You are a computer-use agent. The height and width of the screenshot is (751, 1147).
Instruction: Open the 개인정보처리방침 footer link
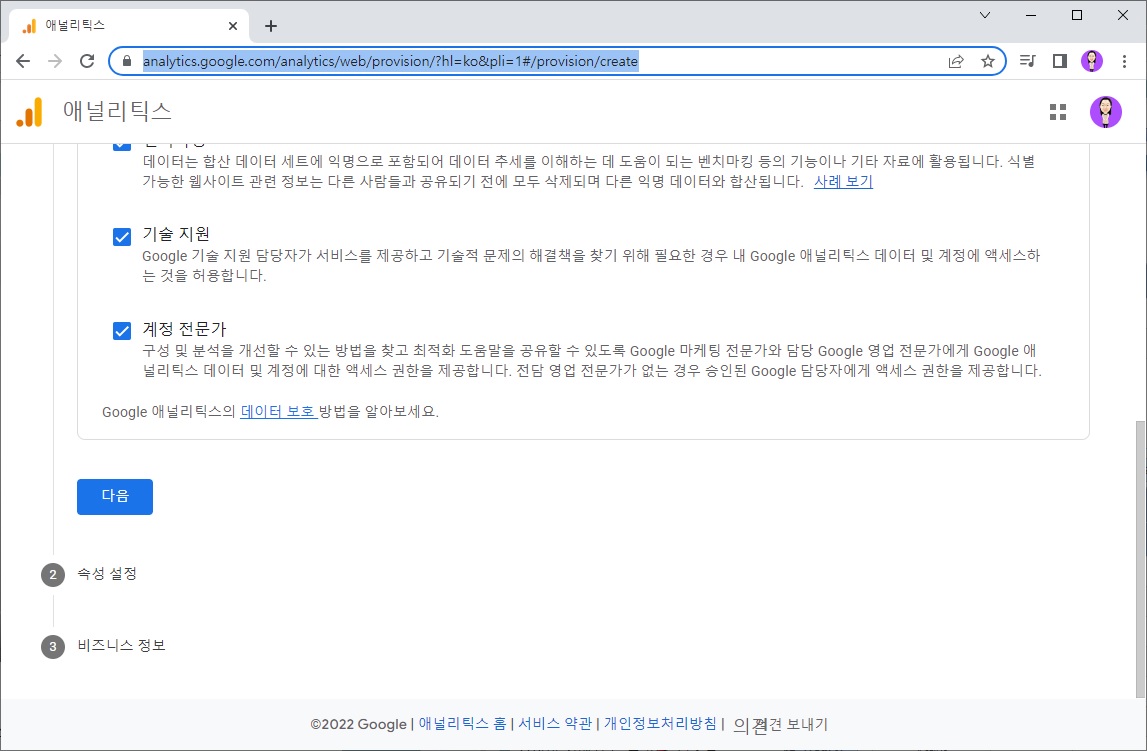(661, 724)
